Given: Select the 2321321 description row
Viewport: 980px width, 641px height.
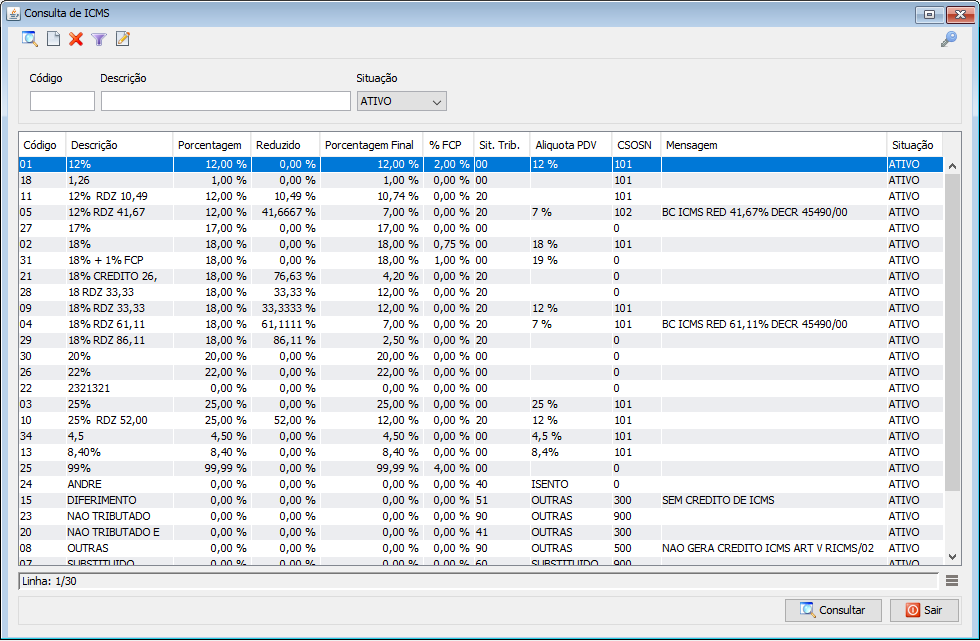Looking at the screenshot, I should [481, 389].
